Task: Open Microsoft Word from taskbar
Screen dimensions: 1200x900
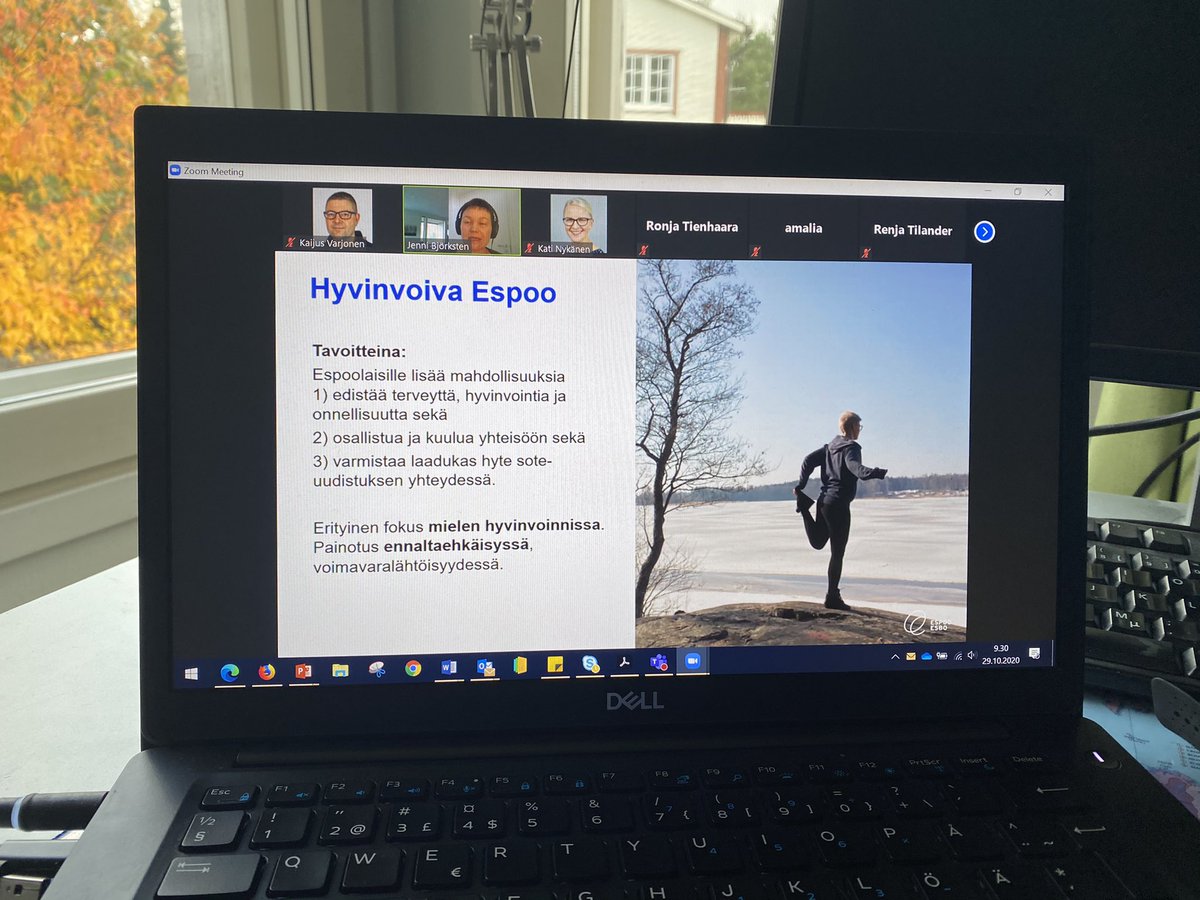Action: 449,668
